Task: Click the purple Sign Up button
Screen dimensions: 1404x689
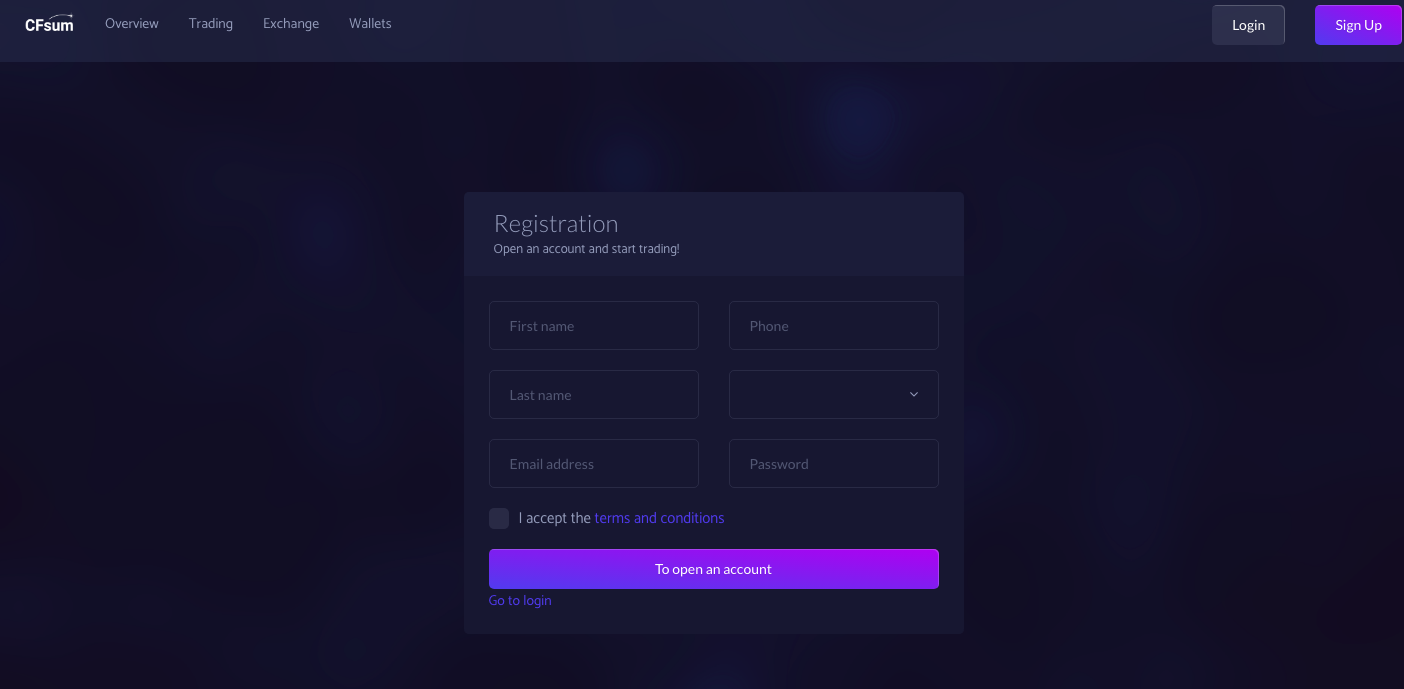Action: point(1358,25)
